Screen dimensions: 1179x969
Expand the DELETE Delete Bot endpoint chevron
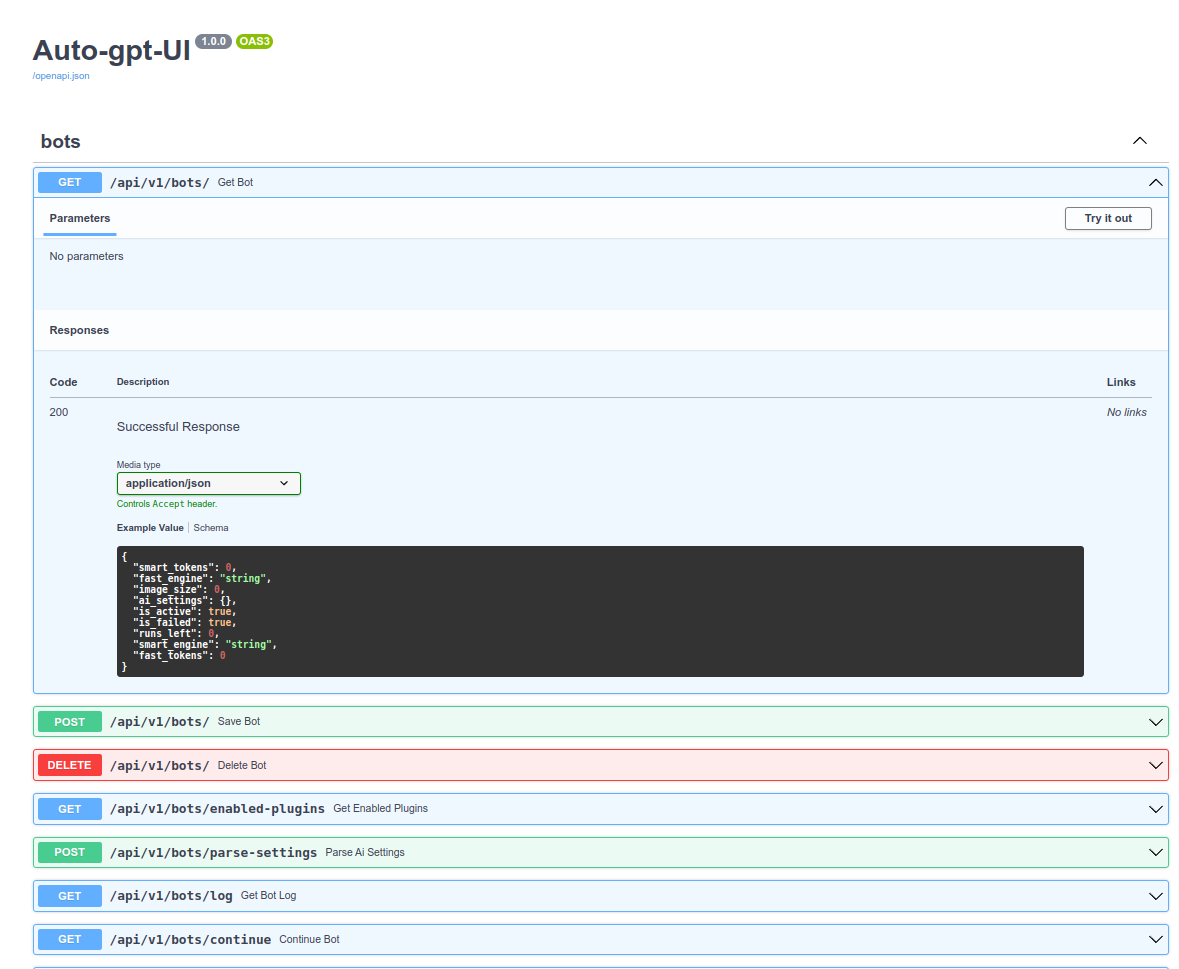1156,765
